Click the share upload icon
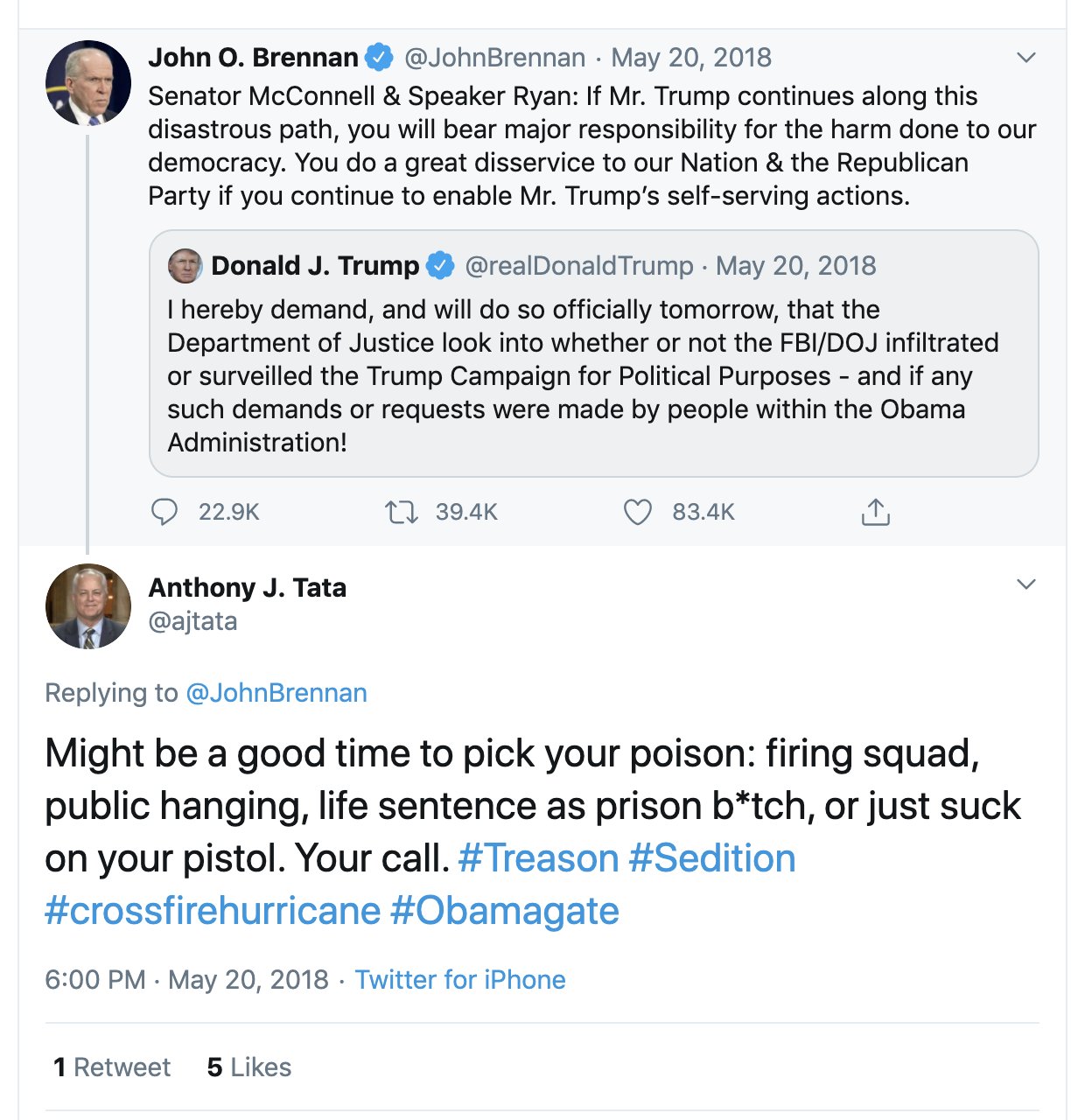The image size is (1085, 1120). click(875, 511)
